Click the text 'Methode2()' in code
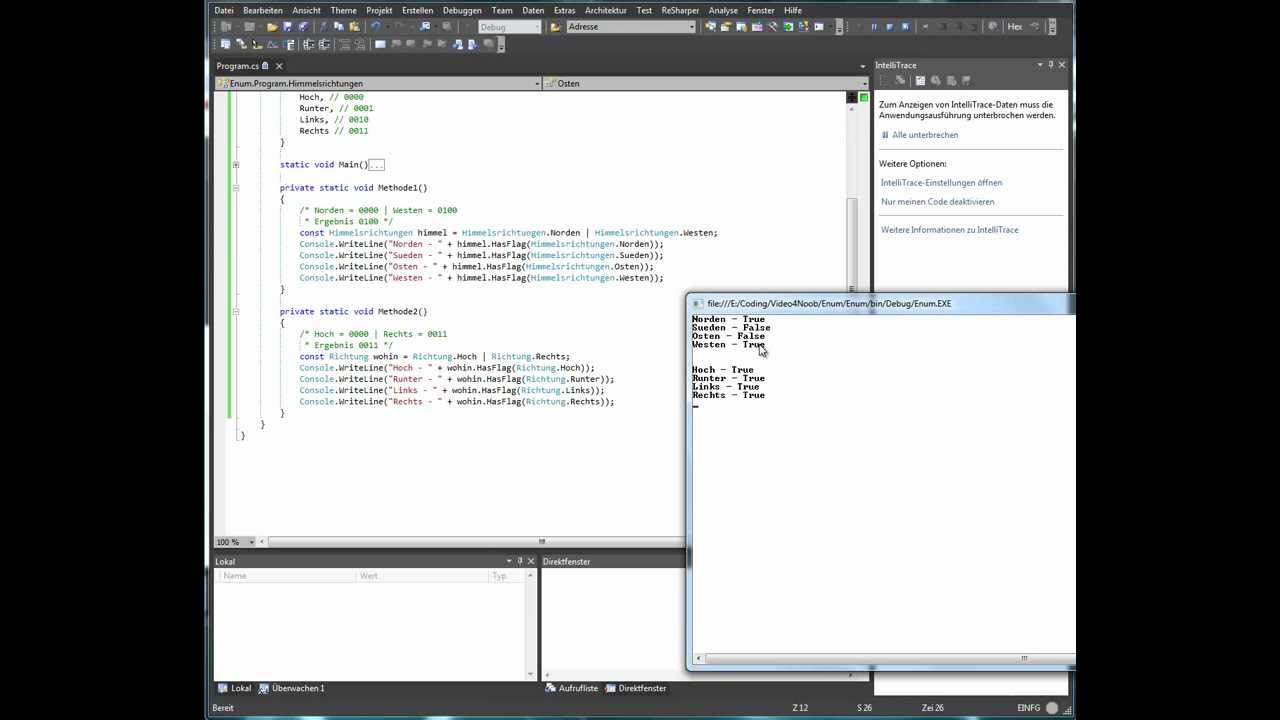The width and height of the screenshot is (1280, 720). (x=402, y=312)
